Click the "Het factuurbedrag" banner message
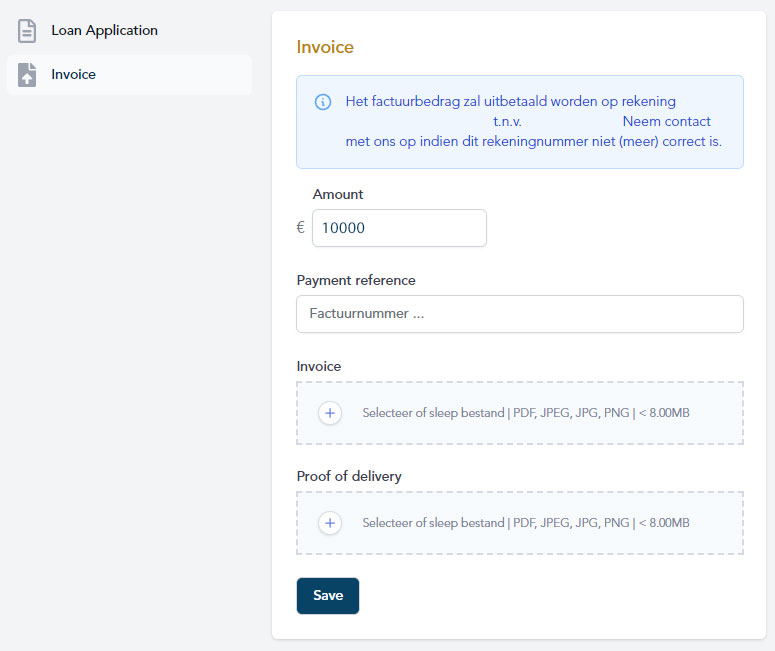Screen dimensions: 775x651 (x=510, y=102)
